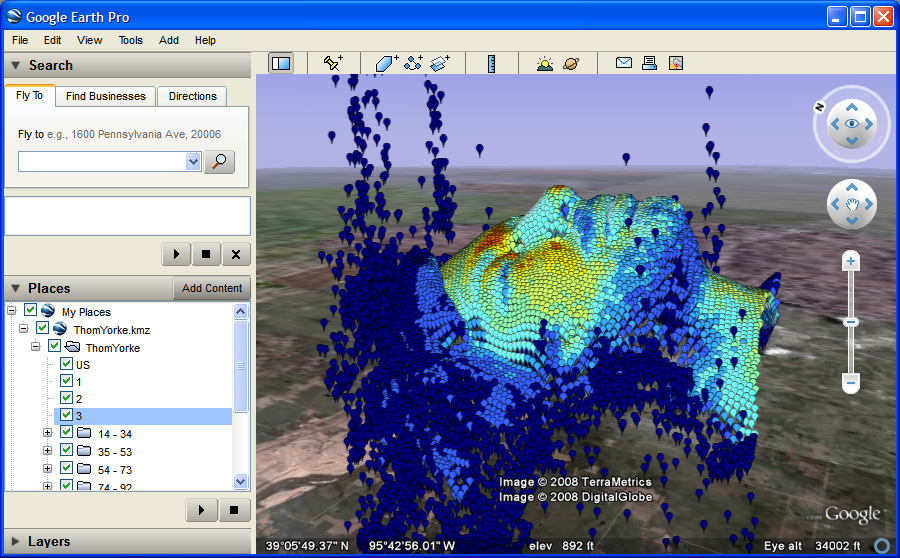Open the File menu

click(x=20, y=40)
